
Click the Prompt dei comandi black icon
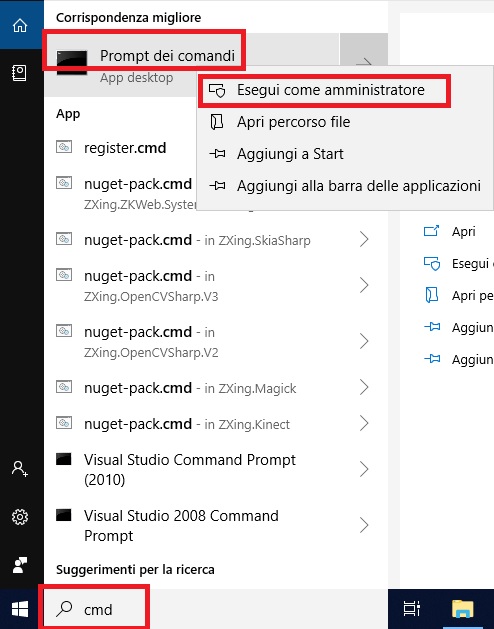click(x=72, y=63)
